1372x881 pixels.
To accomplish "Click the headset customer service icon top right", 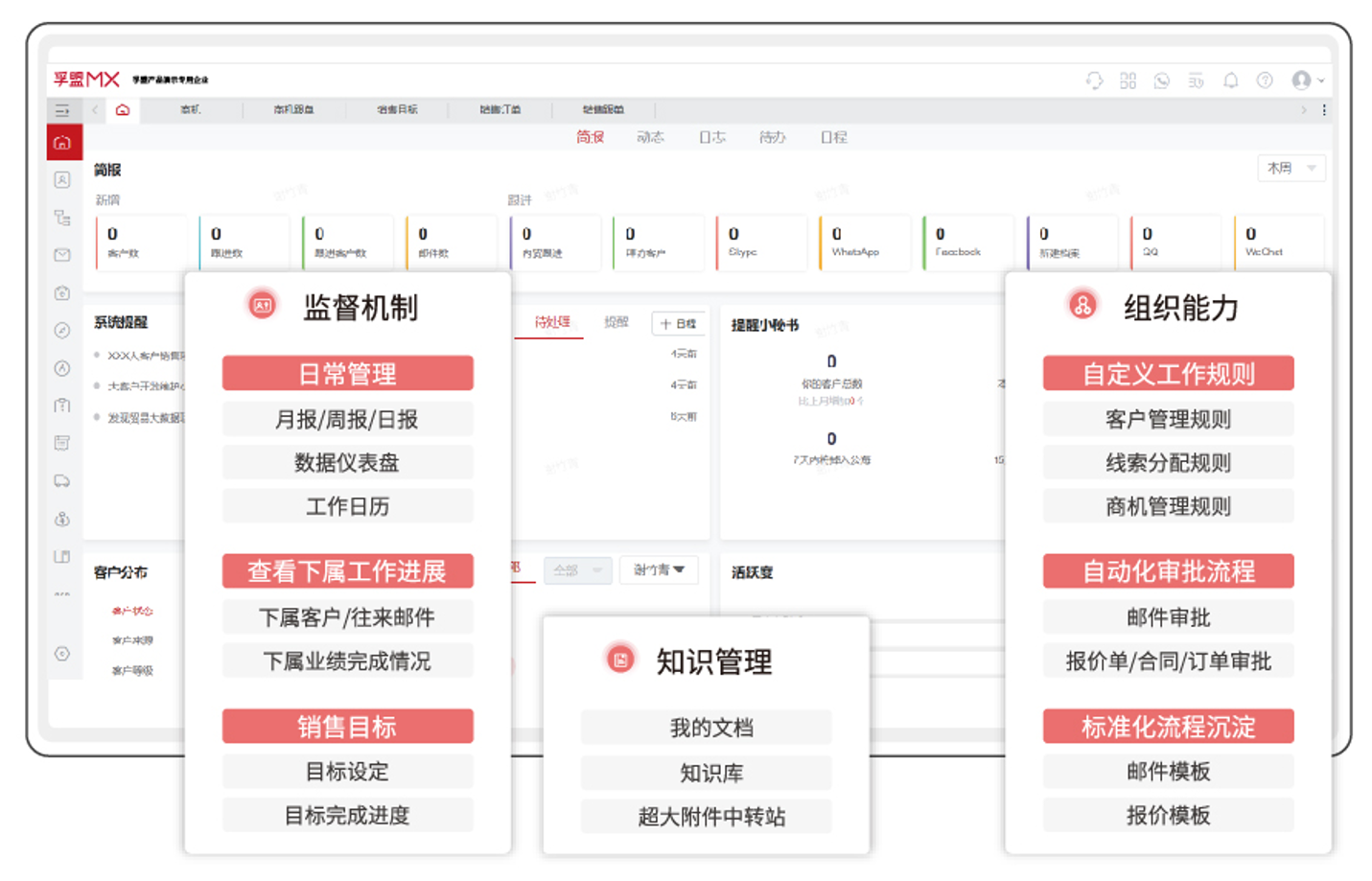I will point(1094,81).
